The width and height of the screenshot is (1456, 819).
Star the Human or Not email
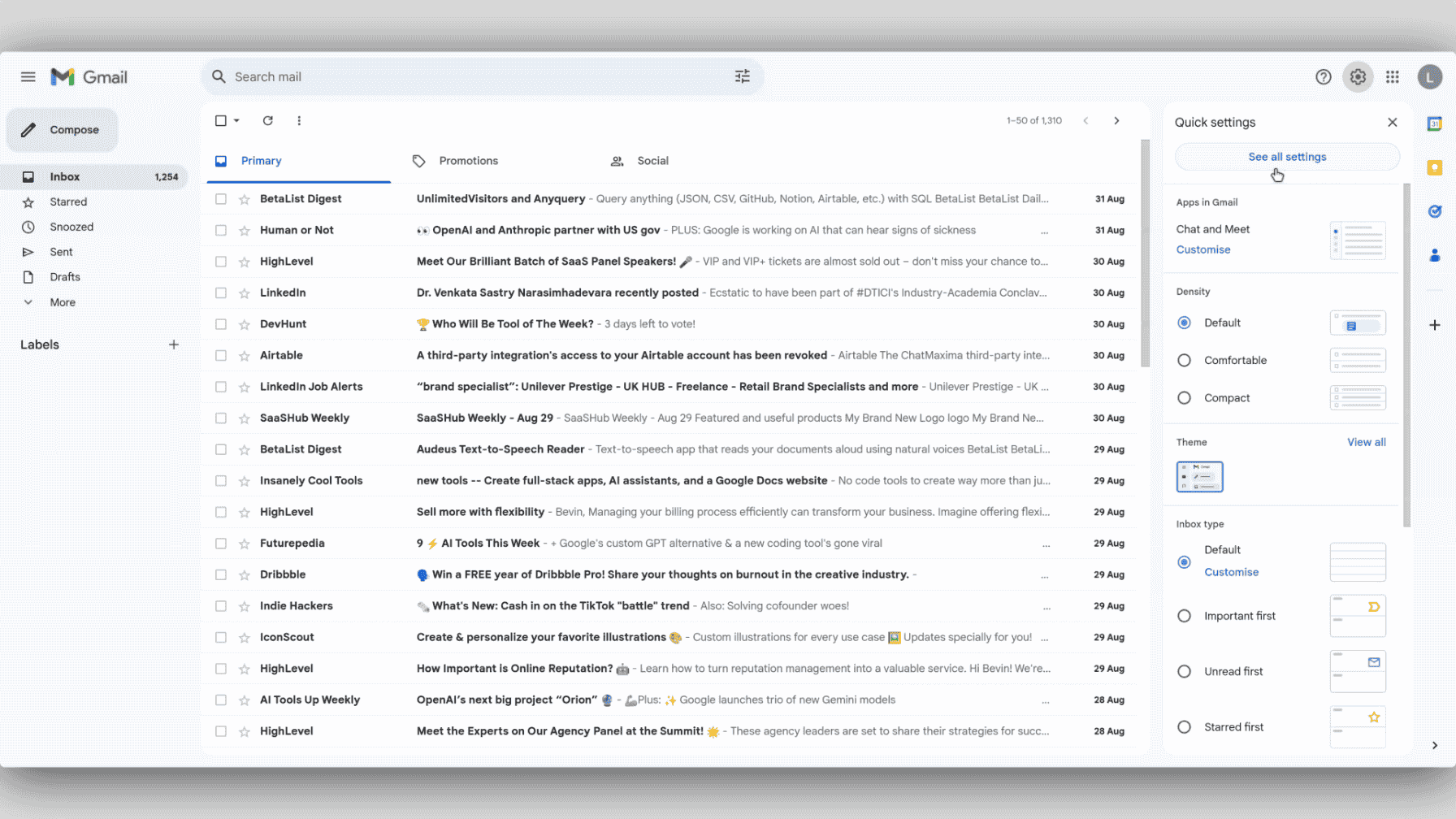[244, 231]
